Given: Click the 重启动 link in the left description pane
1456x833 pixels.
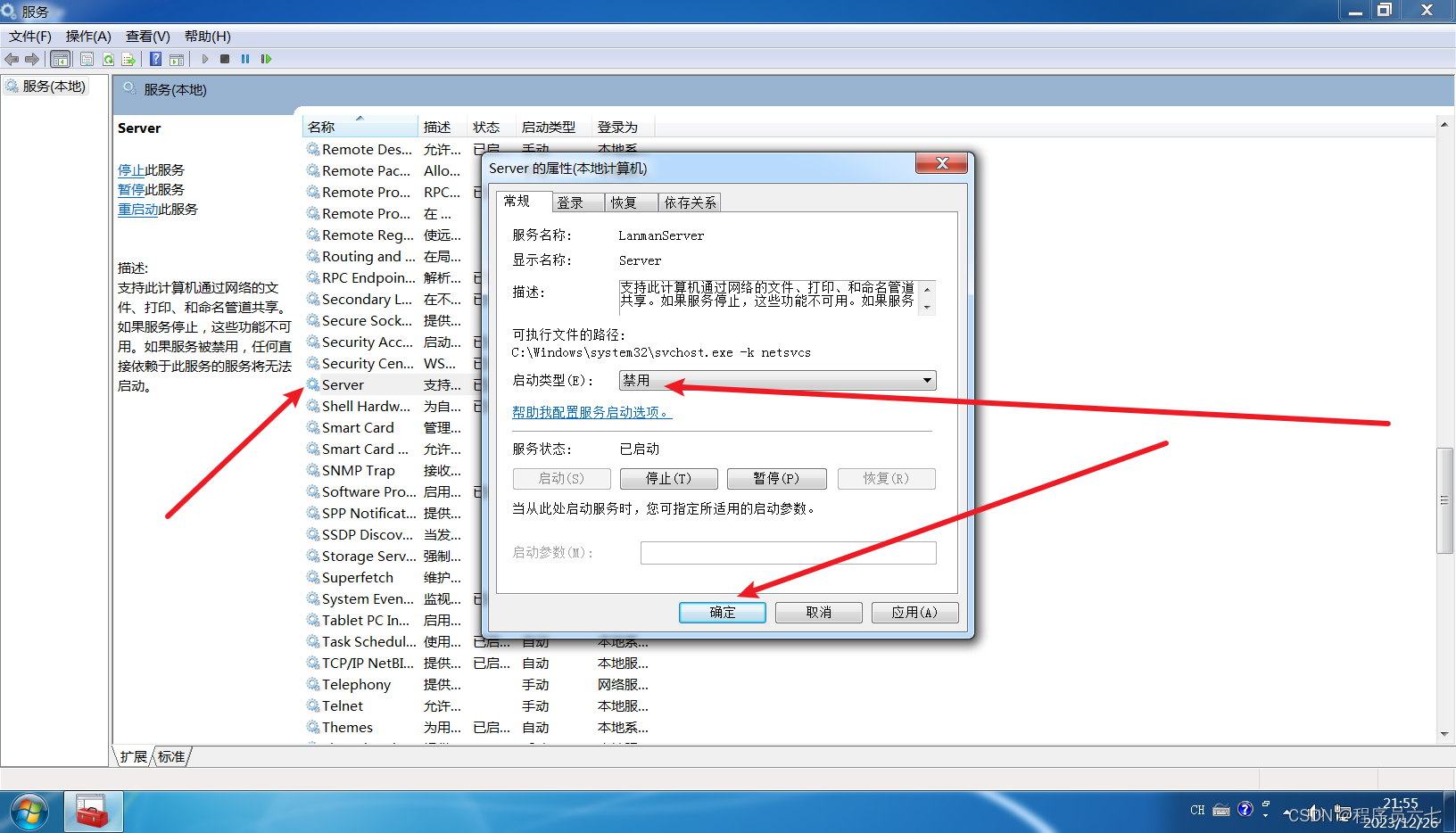Looking at the screenshot, I should coord(137,209).
